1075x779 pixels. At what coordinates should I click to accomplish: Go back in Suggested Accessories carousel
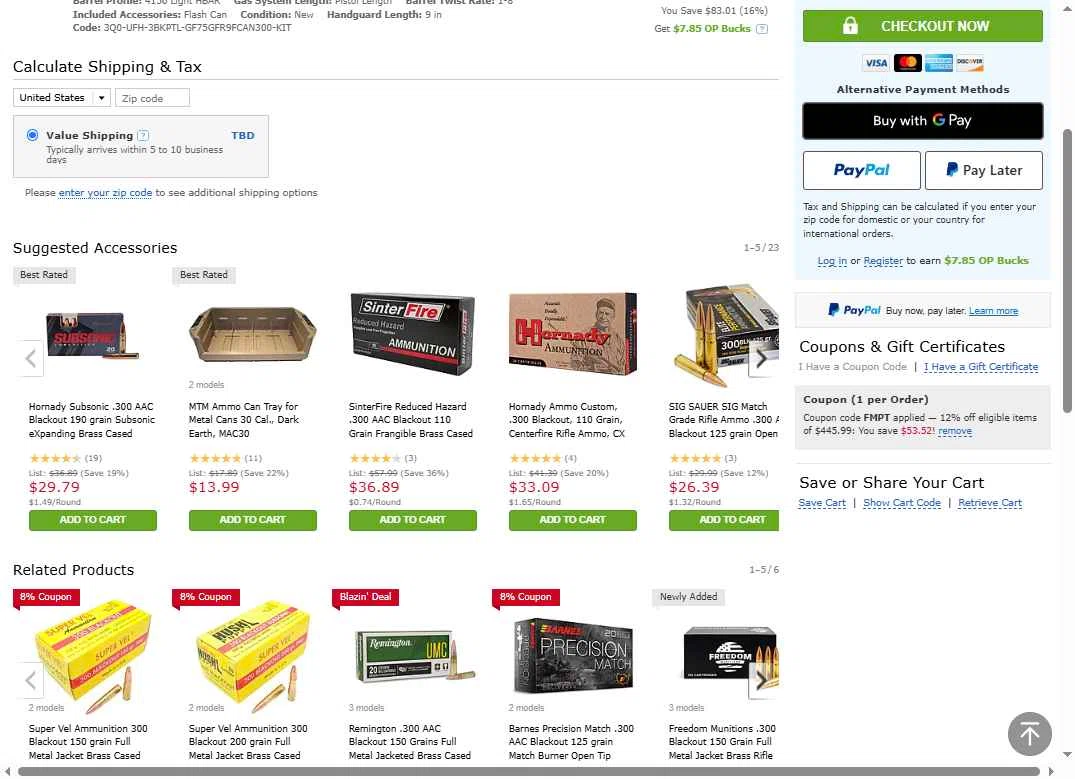tap(31, 359)
